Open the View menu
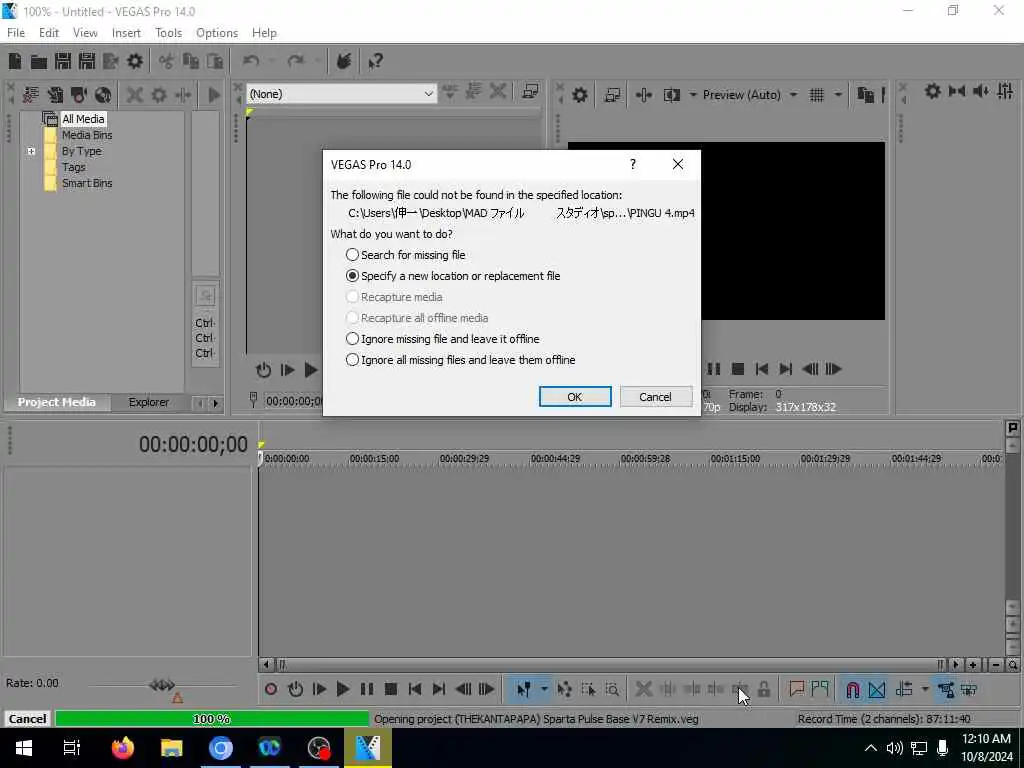The image size is (1024, 768). pyautogui.click(x=85, y=33)
